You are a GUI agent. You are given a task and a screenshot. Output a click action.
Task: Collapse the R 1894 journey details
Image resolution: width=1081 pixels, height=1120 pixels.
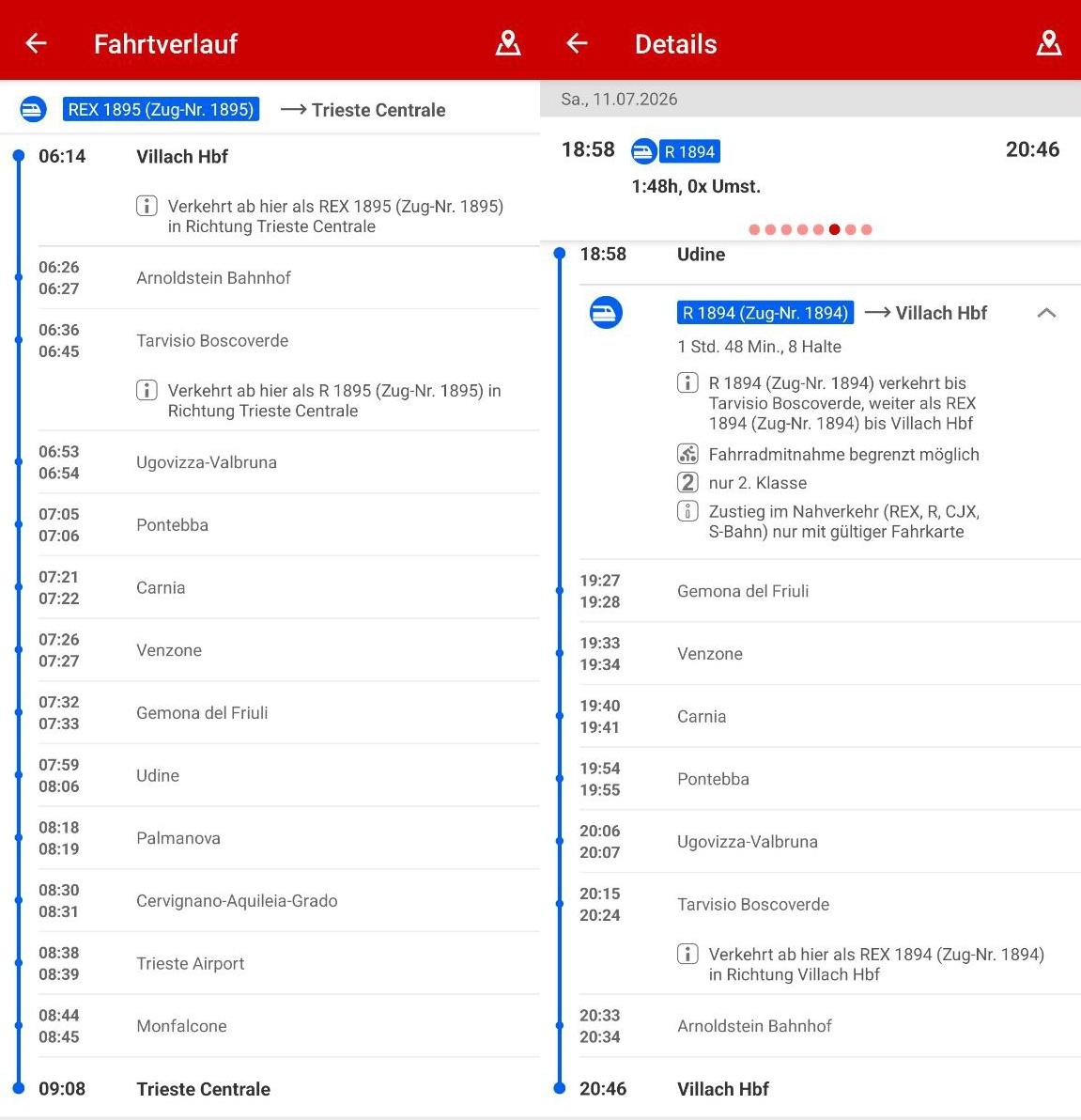coord(1046,313)
